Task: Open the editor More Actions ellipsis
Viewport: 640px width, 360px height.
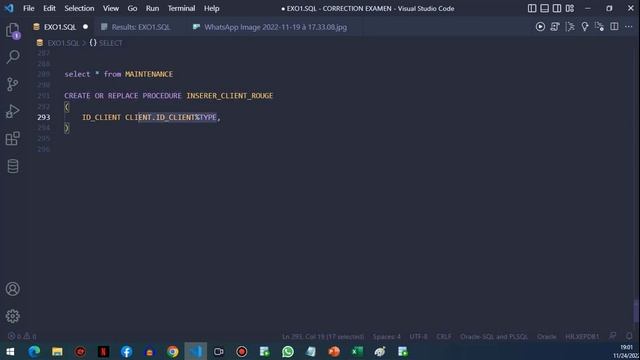Action: [x=629, y=27]
